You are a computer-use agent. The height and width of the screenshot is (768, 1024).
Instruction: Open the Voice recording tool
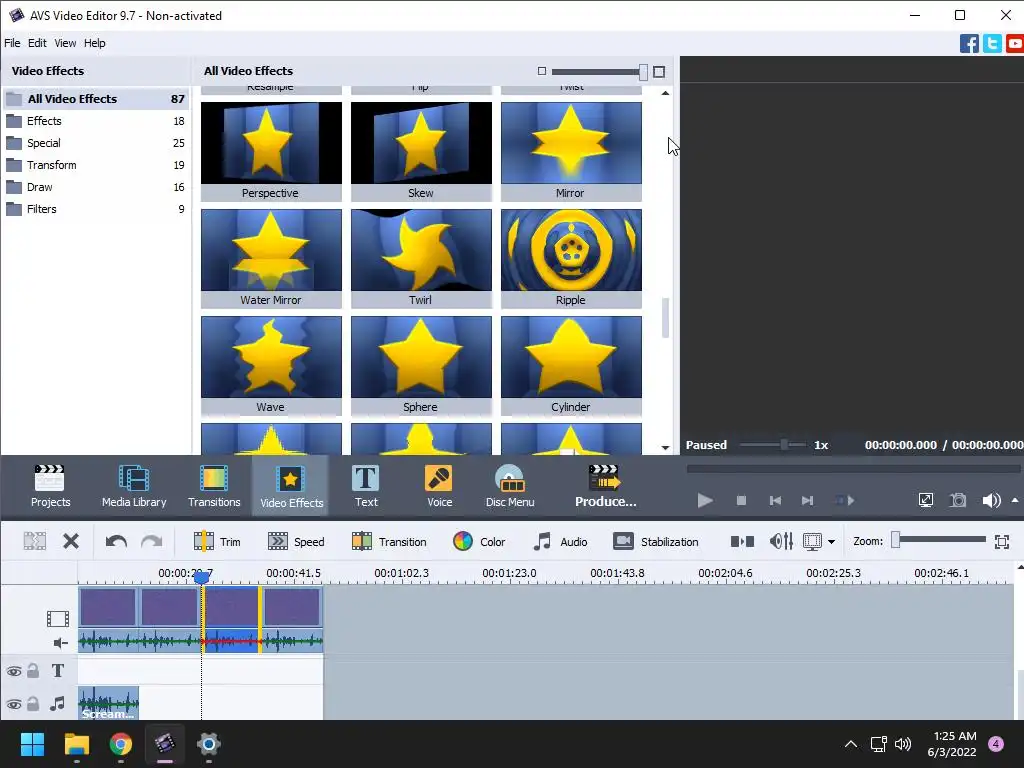[x=439, y=486]
